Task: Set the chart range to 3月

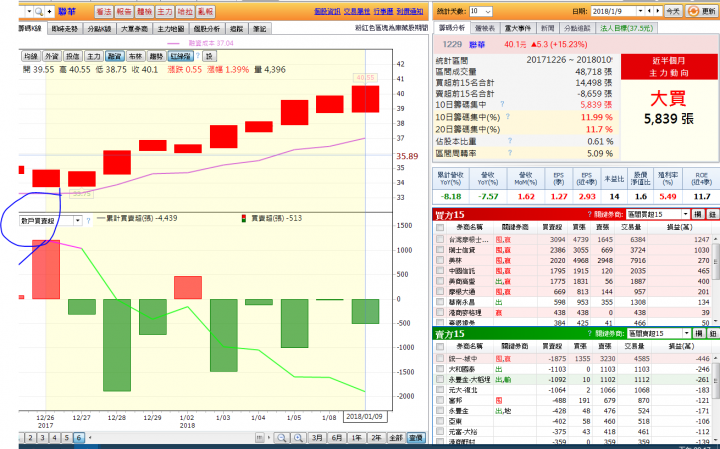Action: click(x=317, y=438)
